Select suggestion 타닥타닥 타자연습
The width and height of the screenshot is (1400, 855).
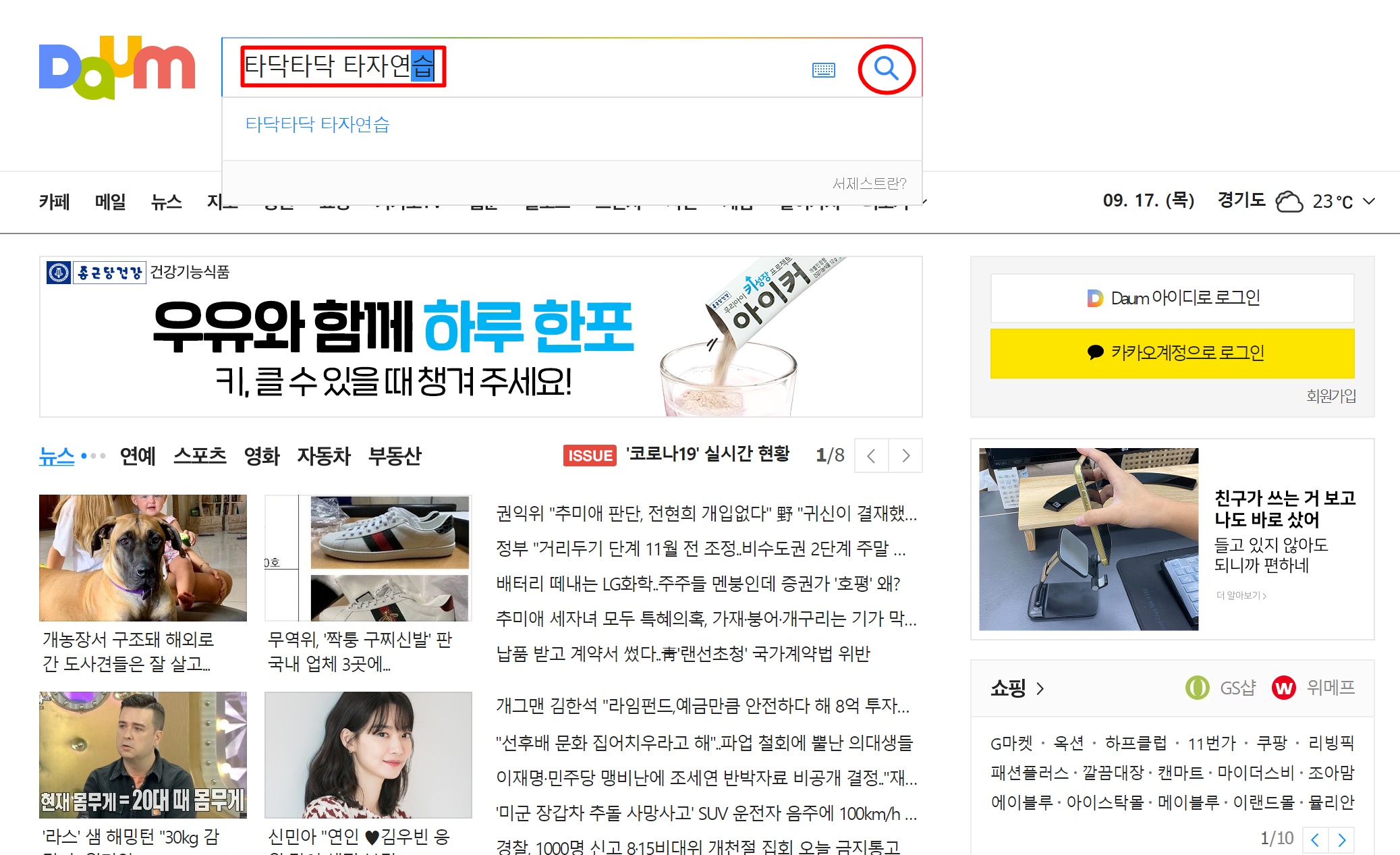(317, 124)
